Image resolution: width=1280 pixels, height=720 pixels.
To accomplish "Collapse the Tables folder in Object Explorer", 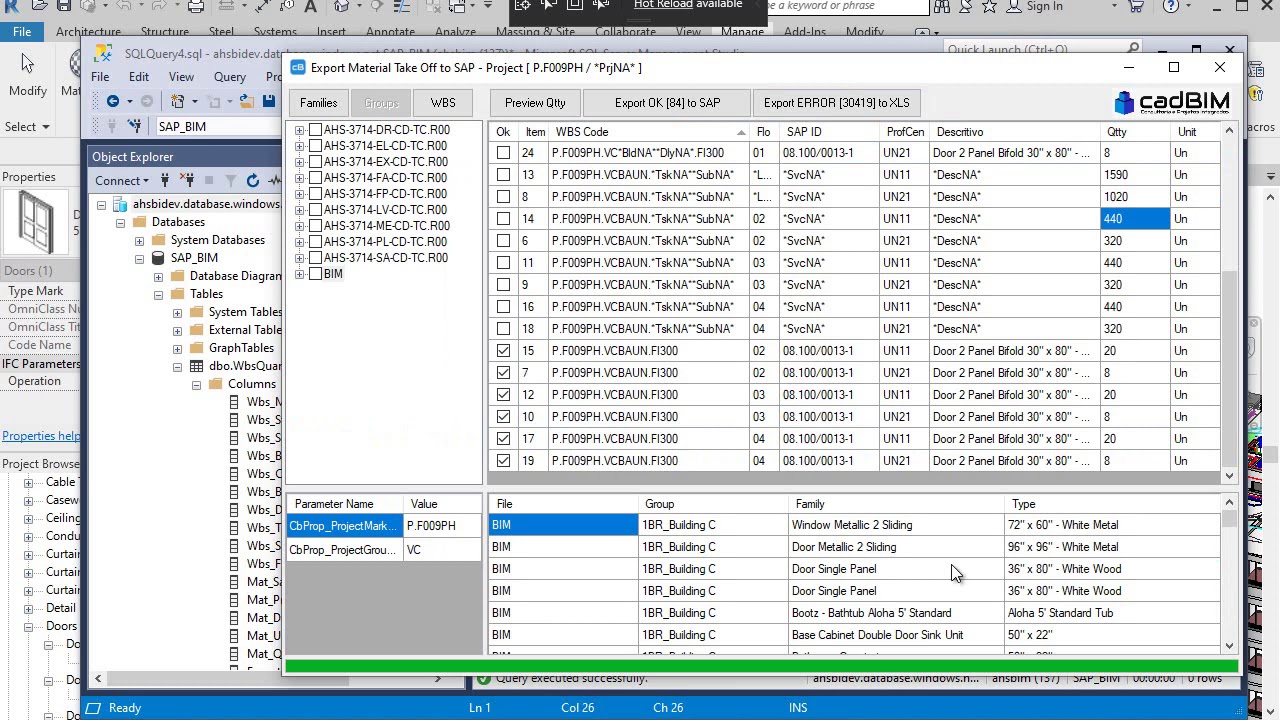I will tap(158, 294).
